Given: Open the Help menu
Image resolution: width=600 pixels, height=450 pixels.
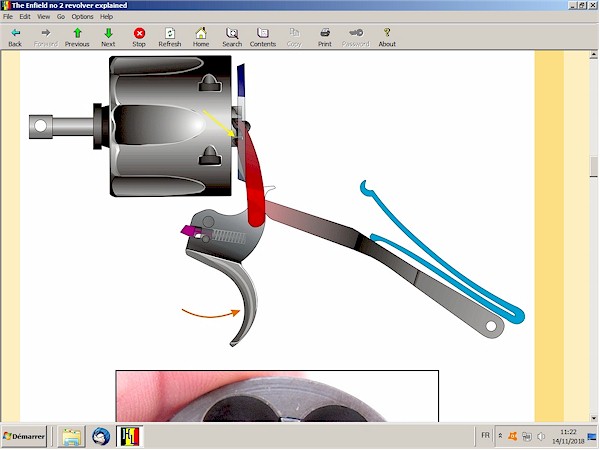Looking at the screenshot, I should click(x=106, y=16).
